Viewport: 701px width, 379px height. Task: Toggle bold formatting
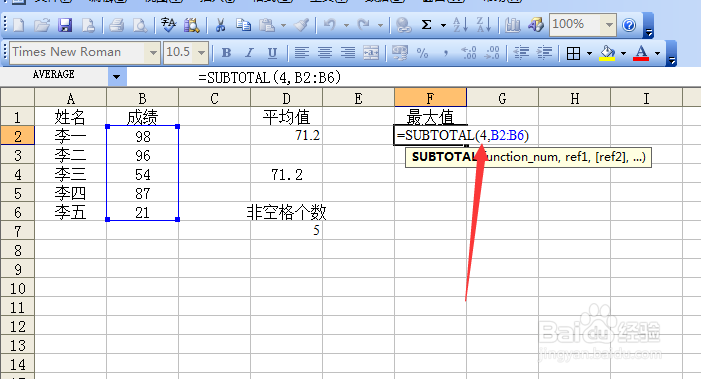tap(226, 53)
